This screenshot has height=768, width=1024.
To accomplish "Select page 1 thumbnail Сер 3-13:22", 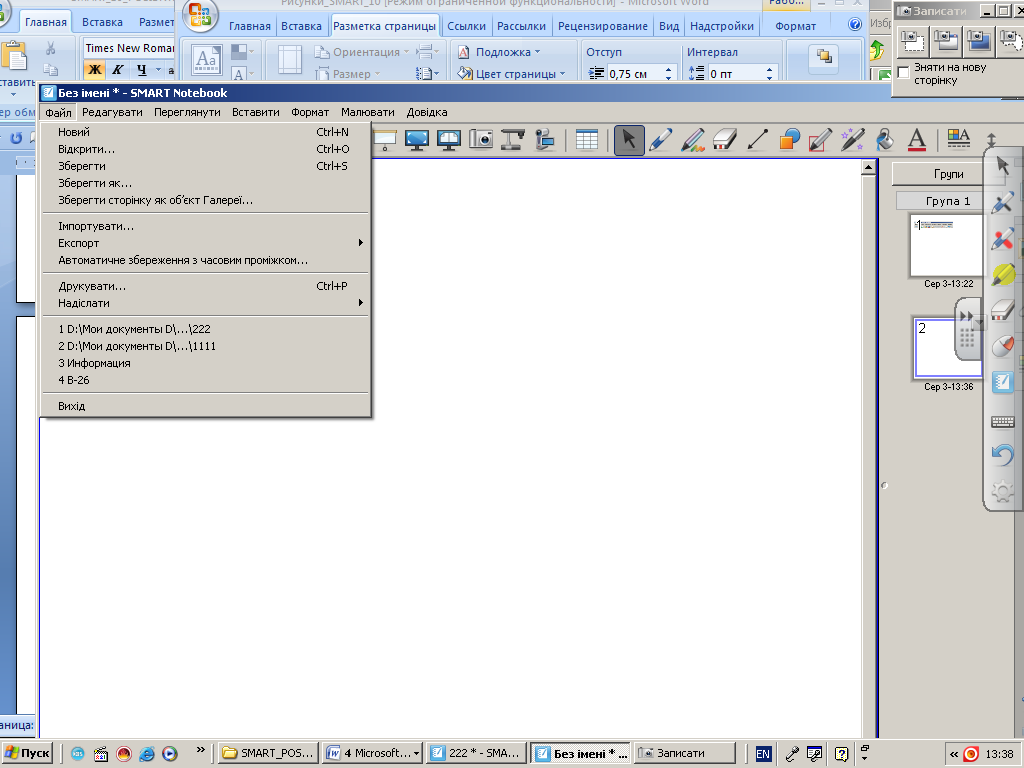I will (946, 246).
